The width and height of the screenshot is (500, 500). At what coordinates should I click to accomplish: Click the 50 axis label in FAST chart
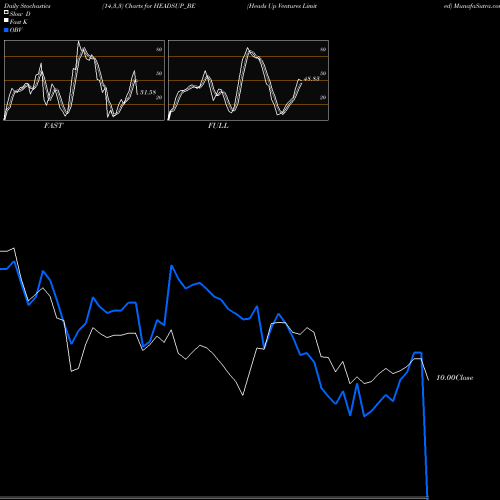[x=159, y=73]
